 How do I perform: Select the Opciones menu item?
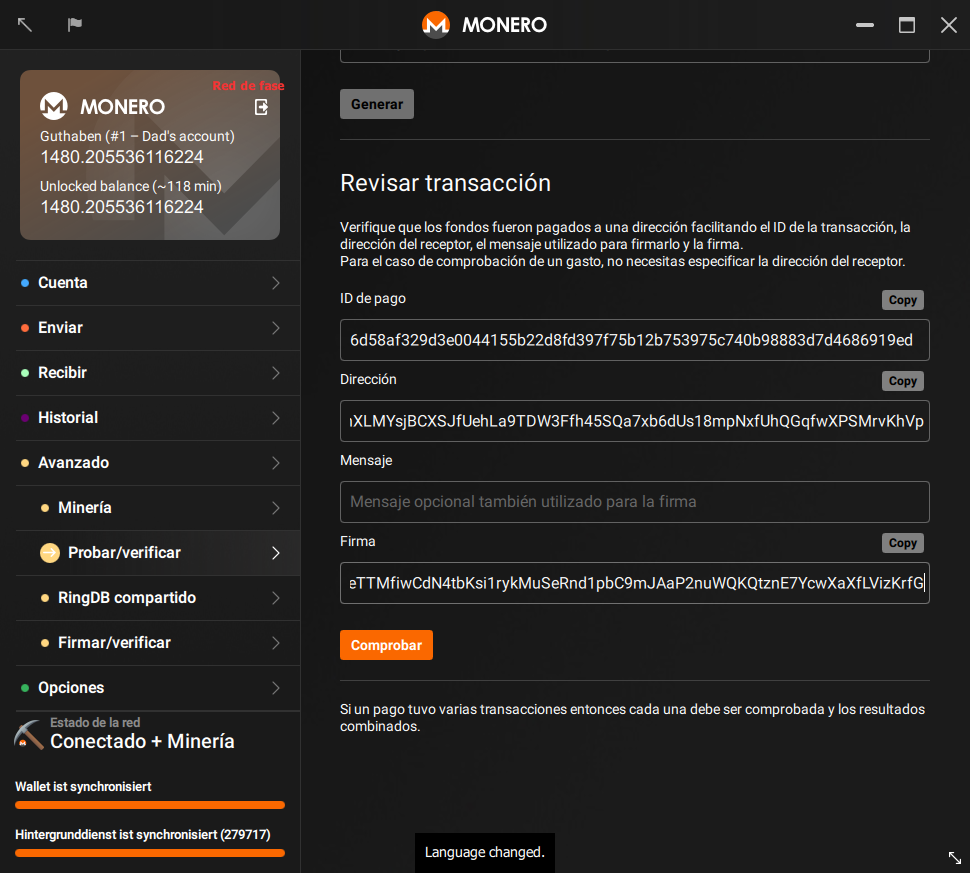(158, 688)
